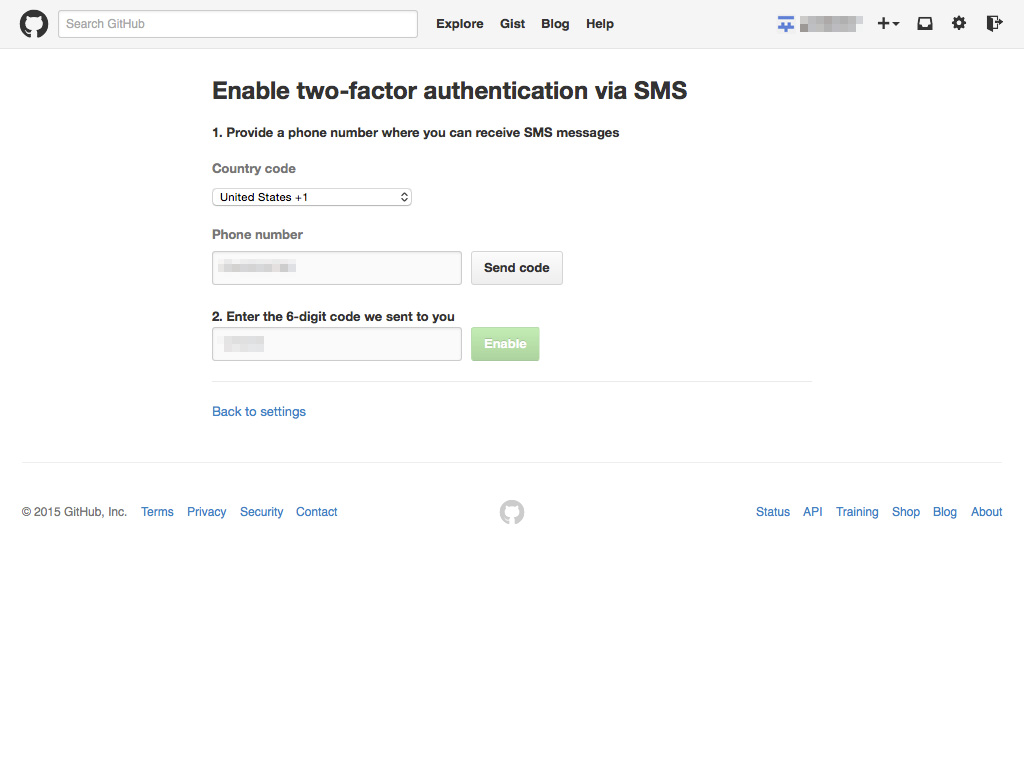This screenshot has width=1024, height=768.
Task: Expand the caret next to the plus icon
Action: [894, 25]
